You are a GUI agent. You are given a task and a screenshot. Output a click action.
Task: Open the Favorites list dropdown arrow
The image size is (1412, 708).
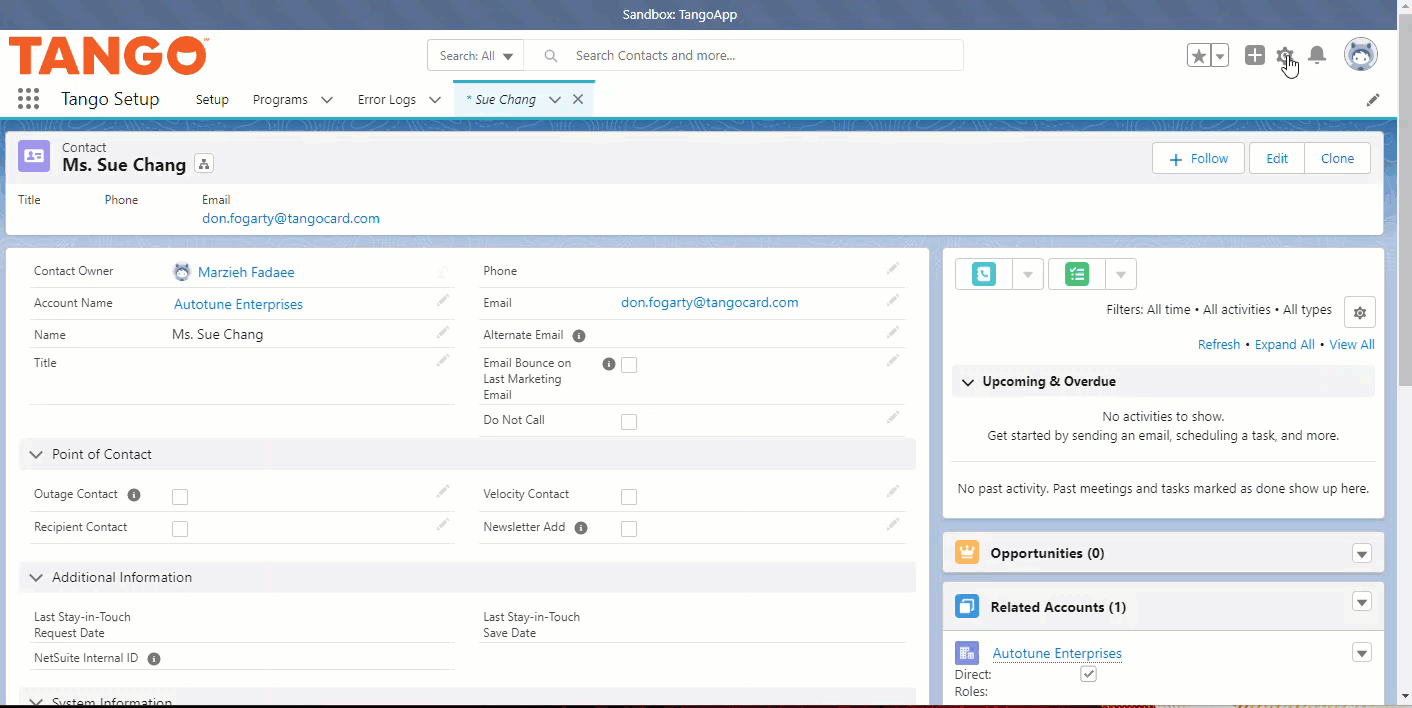point(1220,56)
